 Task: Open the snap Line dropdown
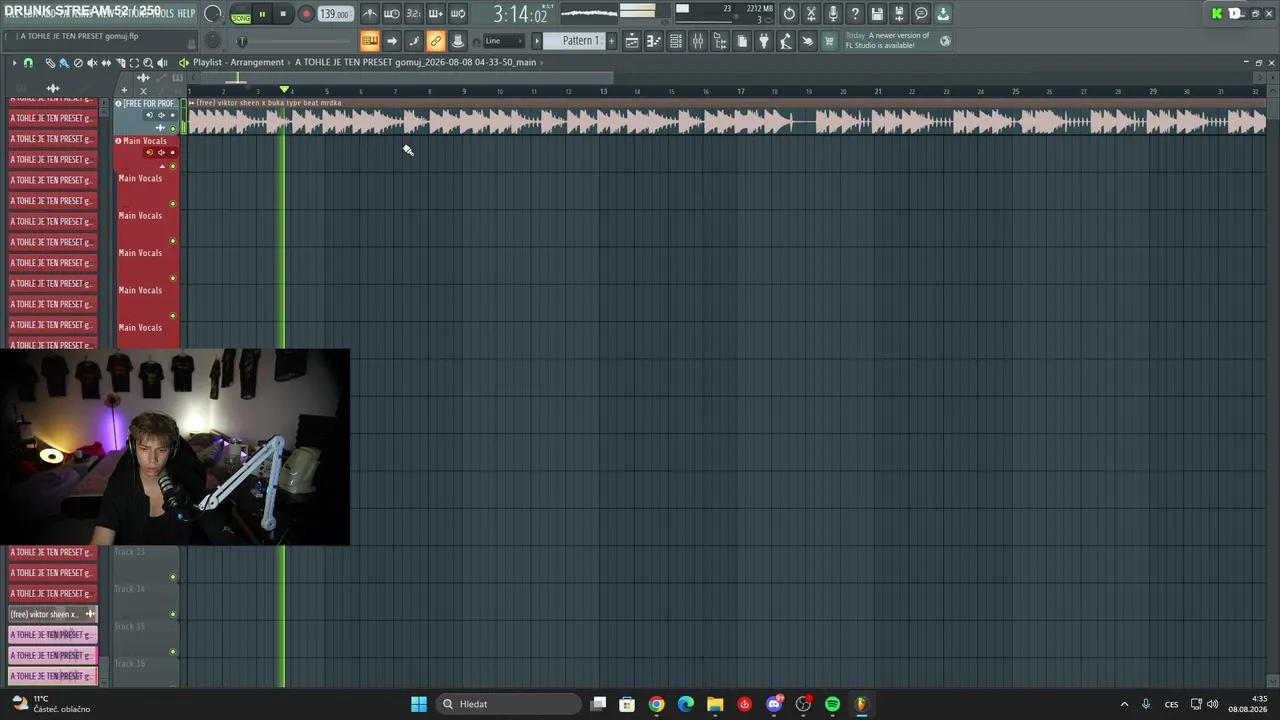pos(504,41)
